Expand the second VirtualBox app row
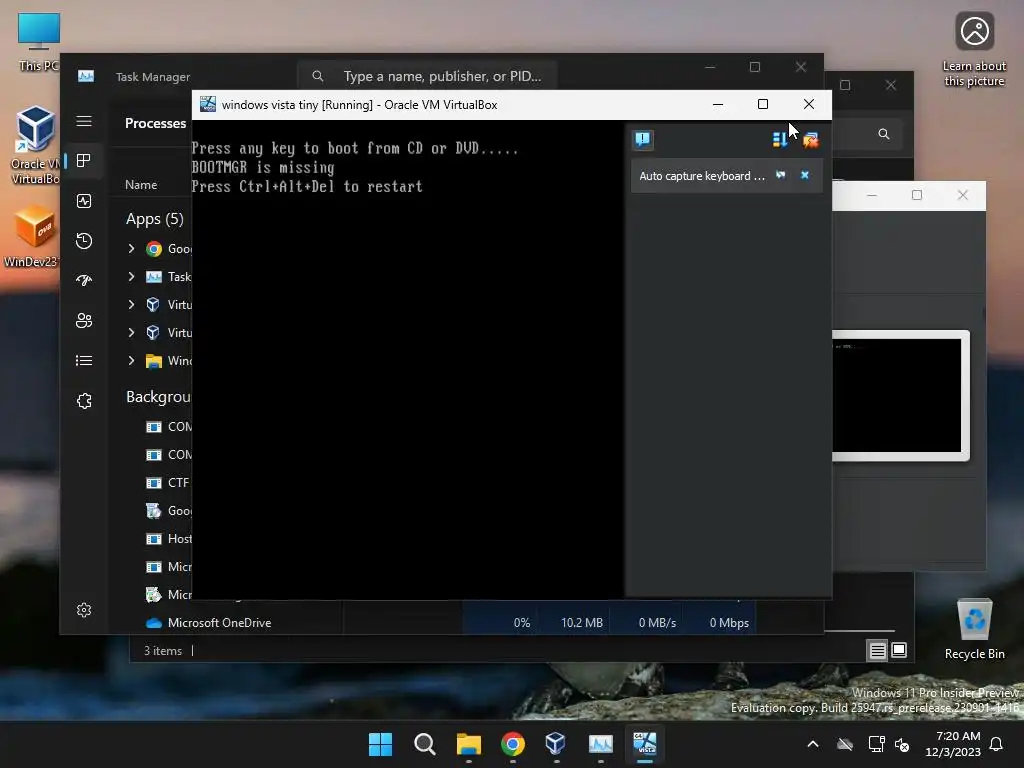Screen dimensions: 1024x768 131,333
